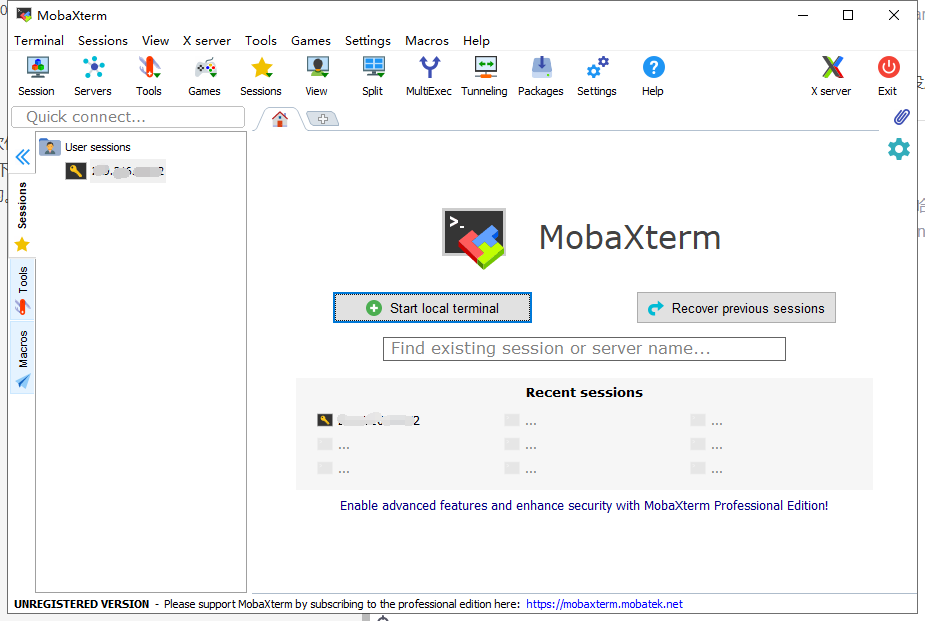Image resolution: width=925 pixels, height=621 pixels.
Task: Open the first recent session entry
Action: pyautogui.click(x=369, y=420)
